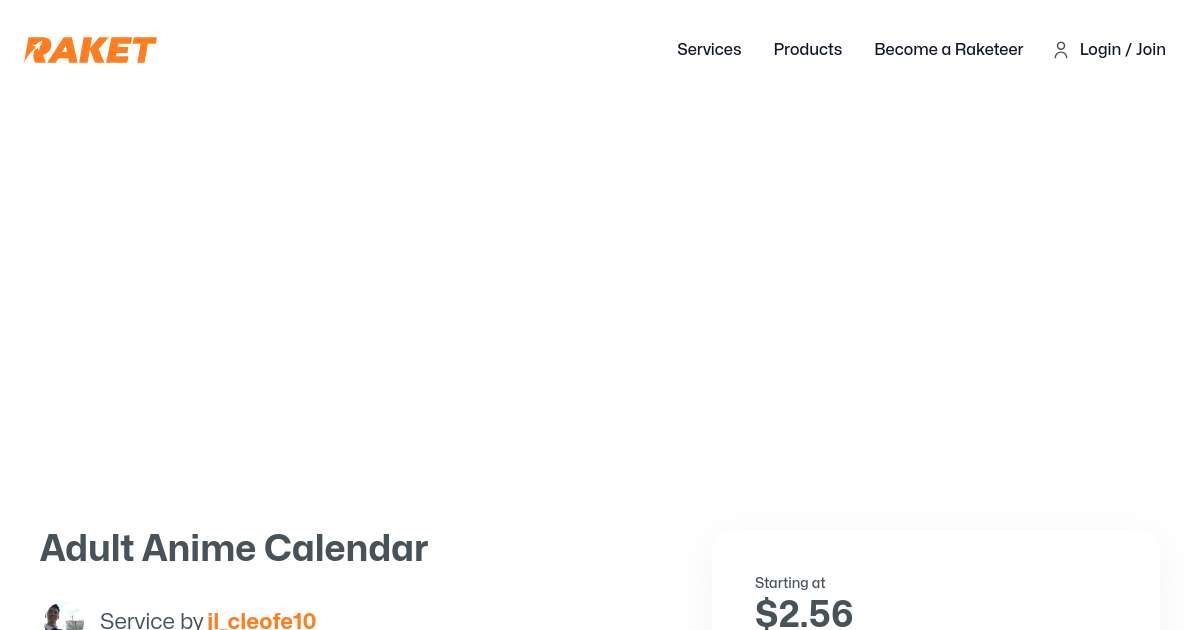Click the Become a Raketeer menu entry
Screen dimensions: 1200x630
(x=948, y=50)
